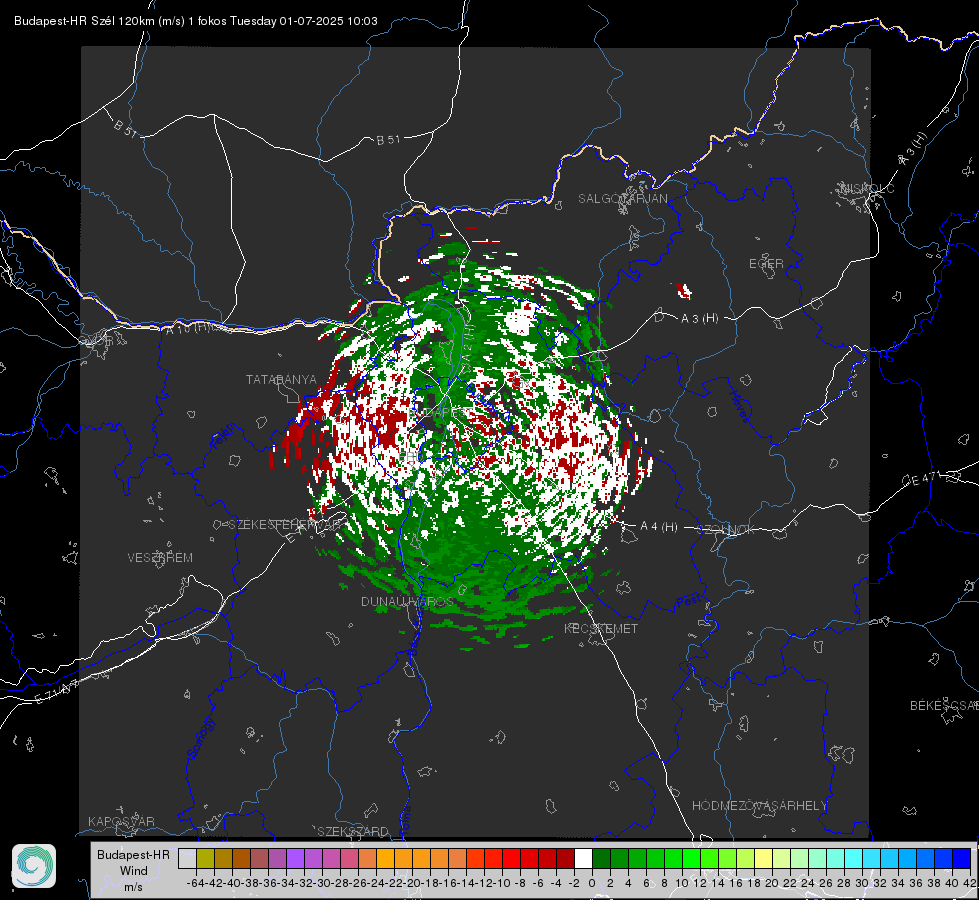Screen dimensions: 979x900
Task: Click the yellow swatch near 18 m/s
Action: click(763, 858)
